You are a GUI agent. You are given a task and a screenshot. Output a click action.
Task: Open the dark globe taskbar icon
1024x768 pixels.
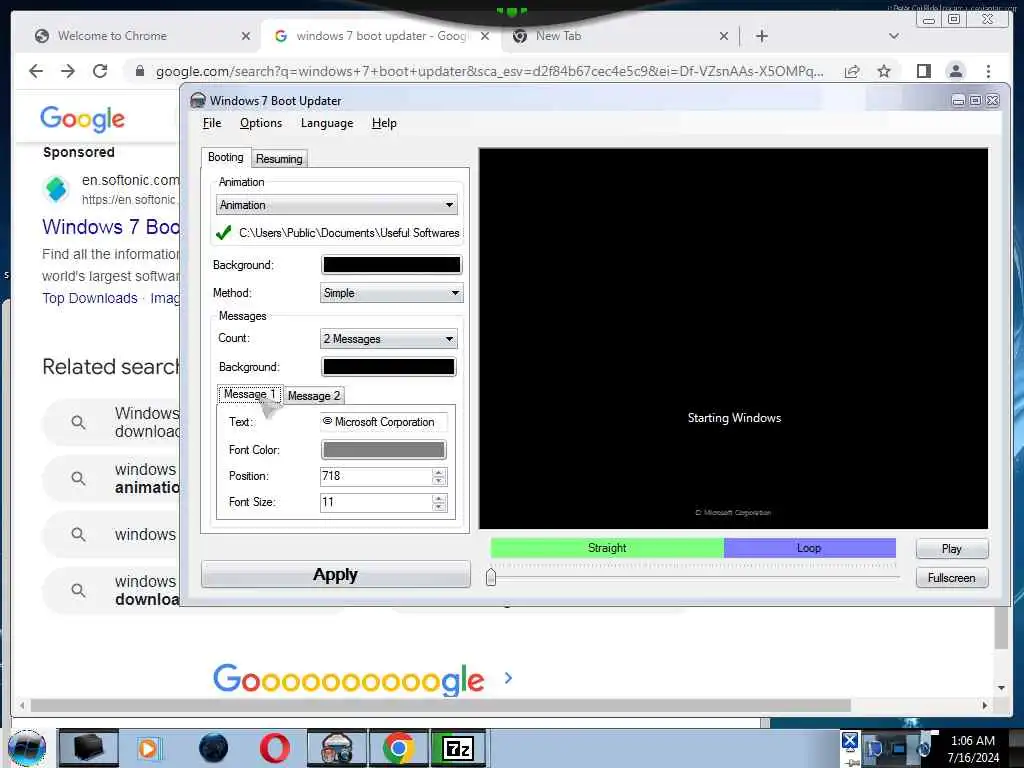[214, 748]
